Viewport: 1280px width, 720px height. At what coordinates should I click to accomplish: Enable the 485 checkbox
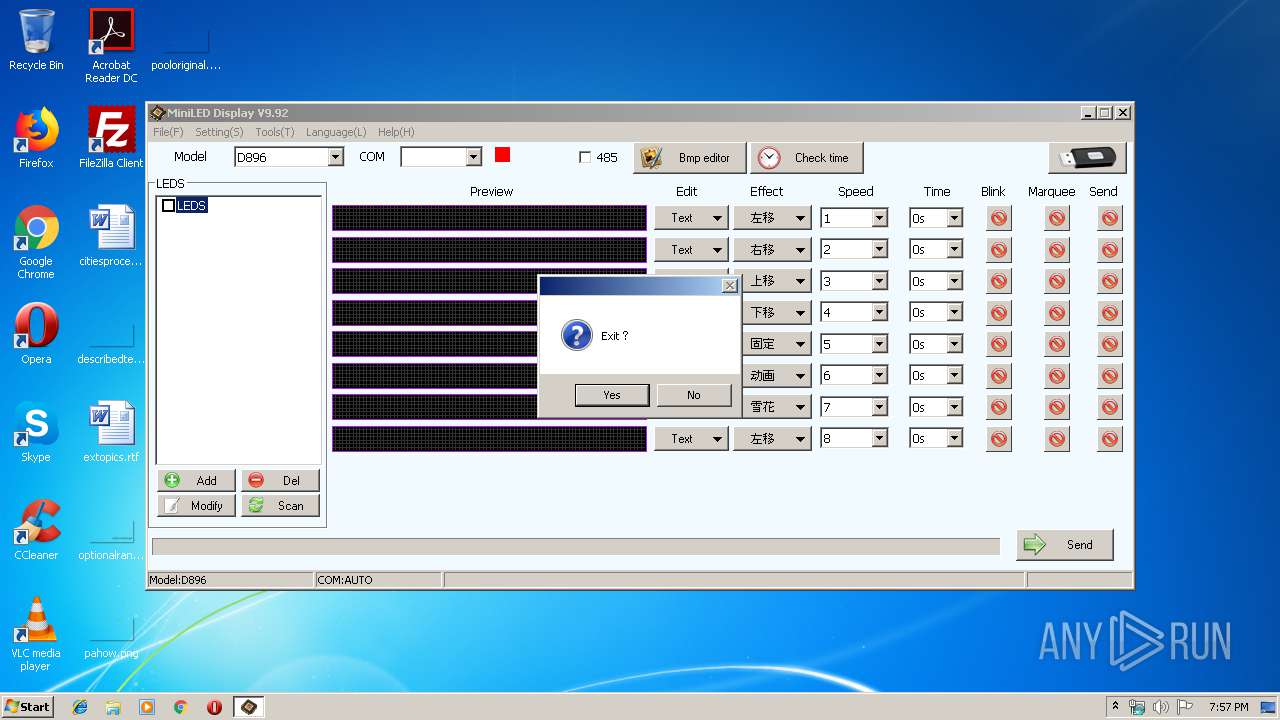point(585,157)
